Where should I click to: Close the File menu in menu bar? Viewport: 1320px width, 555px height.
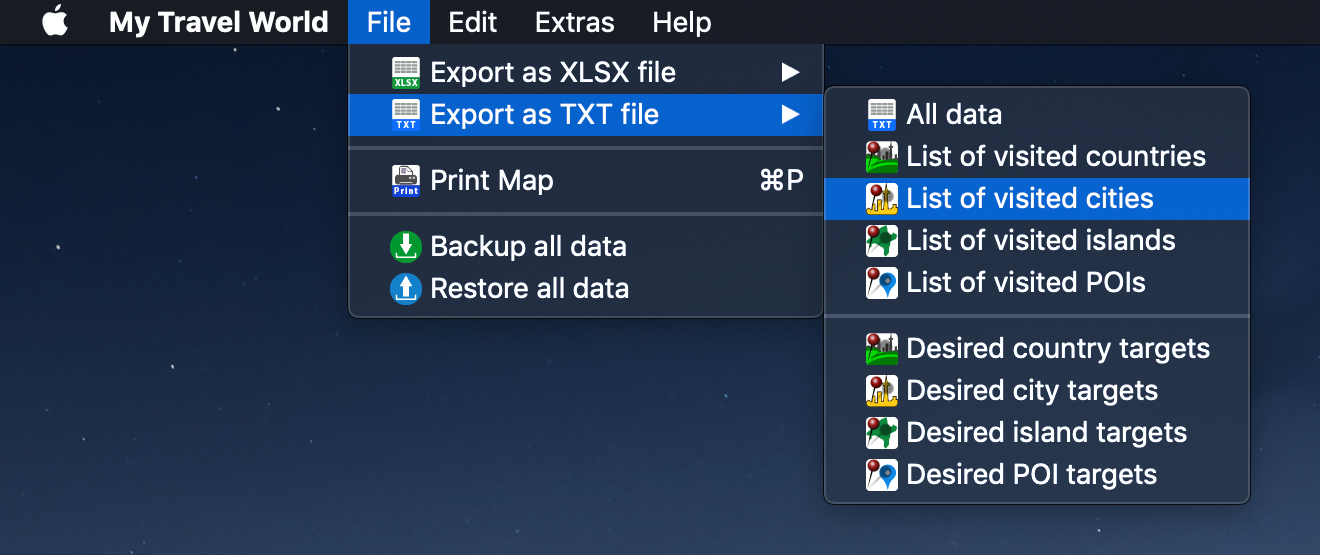pyautogui.click(x=389, y=22)
